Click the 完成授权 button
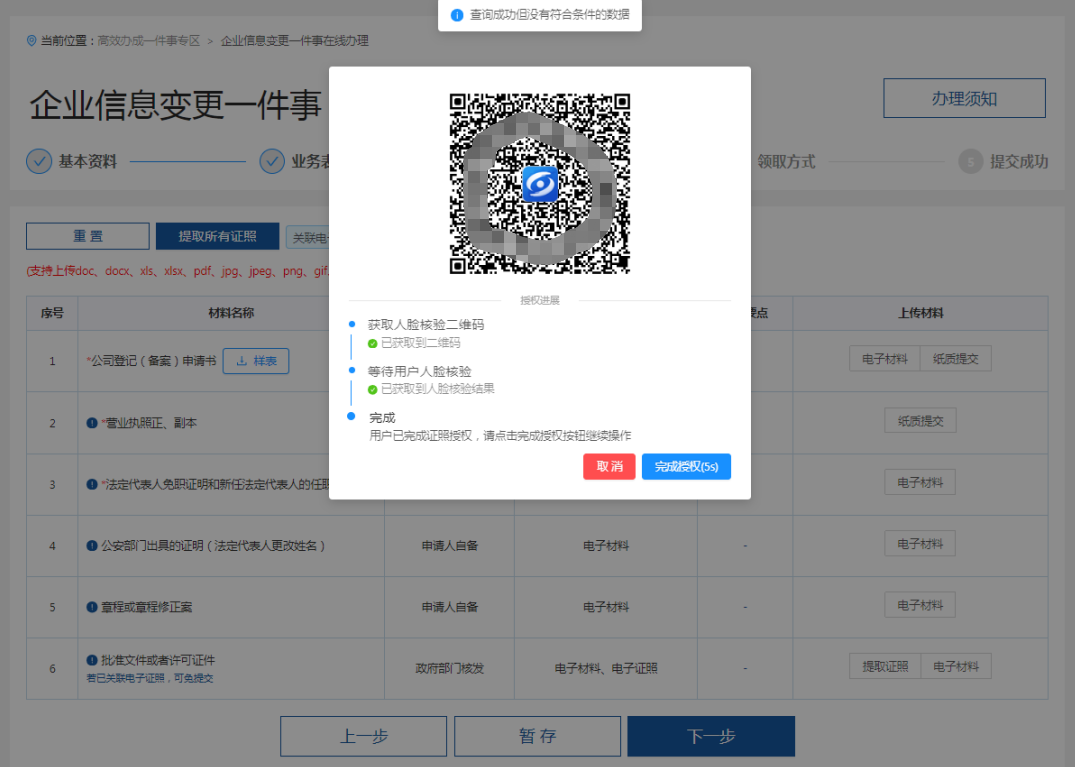Image resolution: width=1075 pixels, height=767 pixels. (x=686, y=467)
